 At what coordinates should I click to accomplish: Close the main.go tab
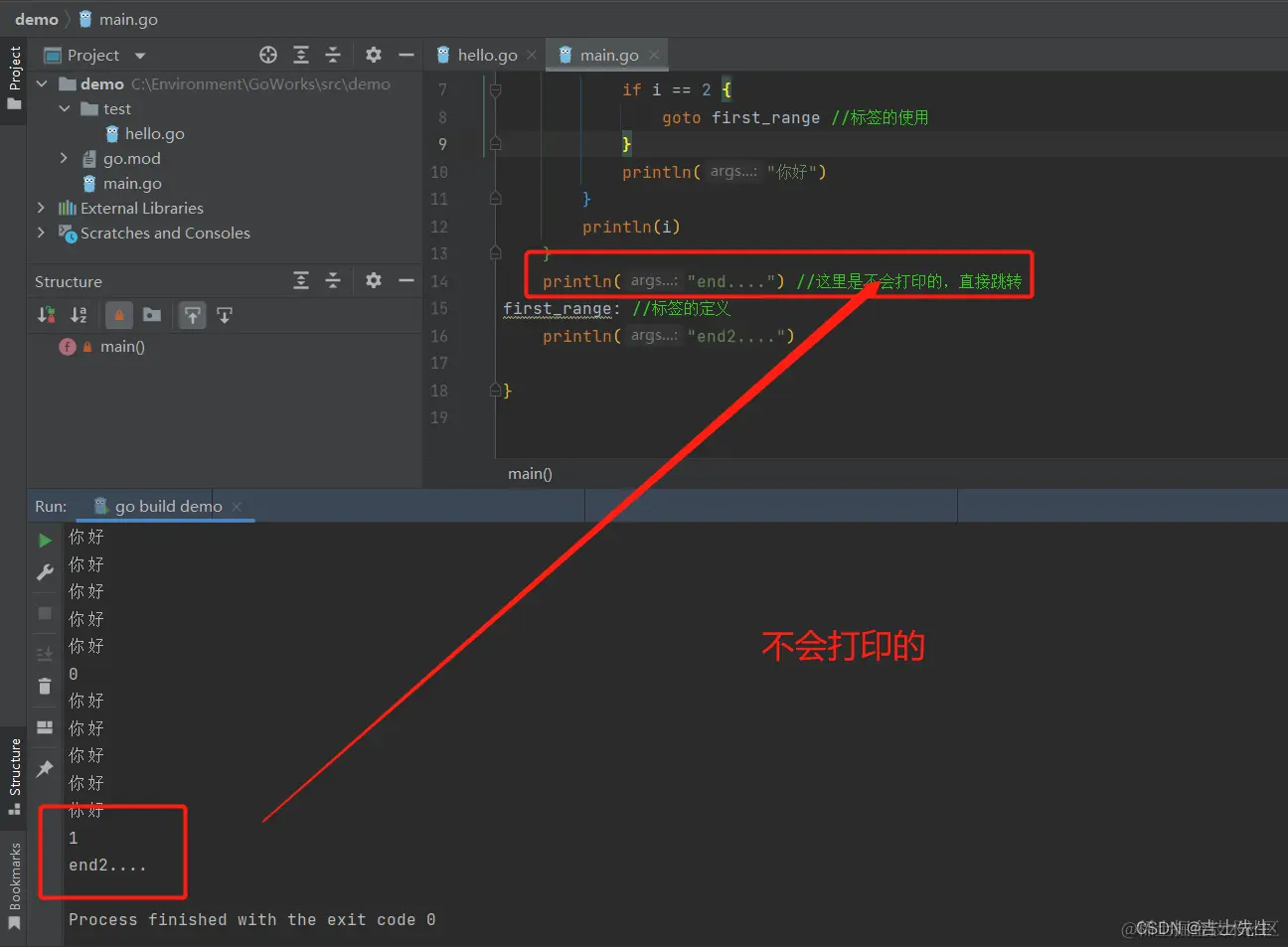[x=653, y=55]
